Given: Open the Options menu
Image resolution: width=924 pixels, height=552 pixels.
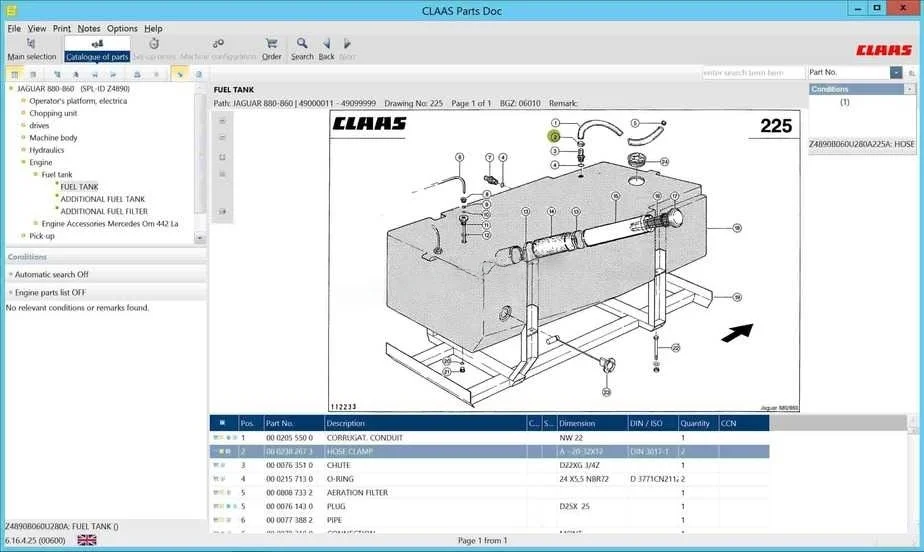Looking at the screenshot, I should 122,28.
